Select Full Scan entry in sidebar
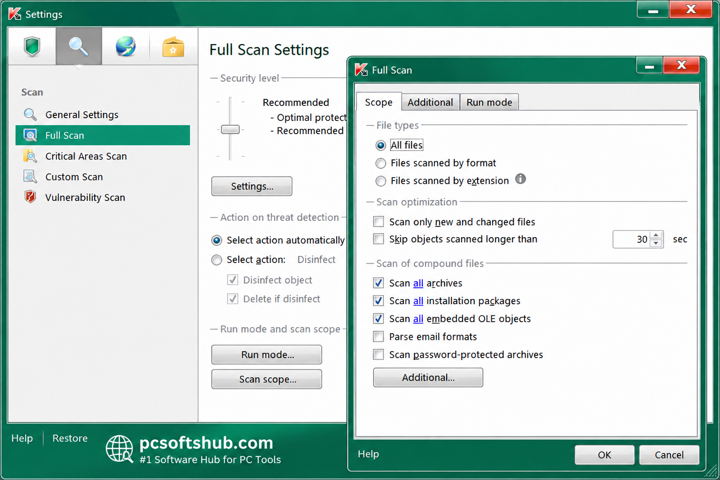720x480 pixels. coord(103,135)
